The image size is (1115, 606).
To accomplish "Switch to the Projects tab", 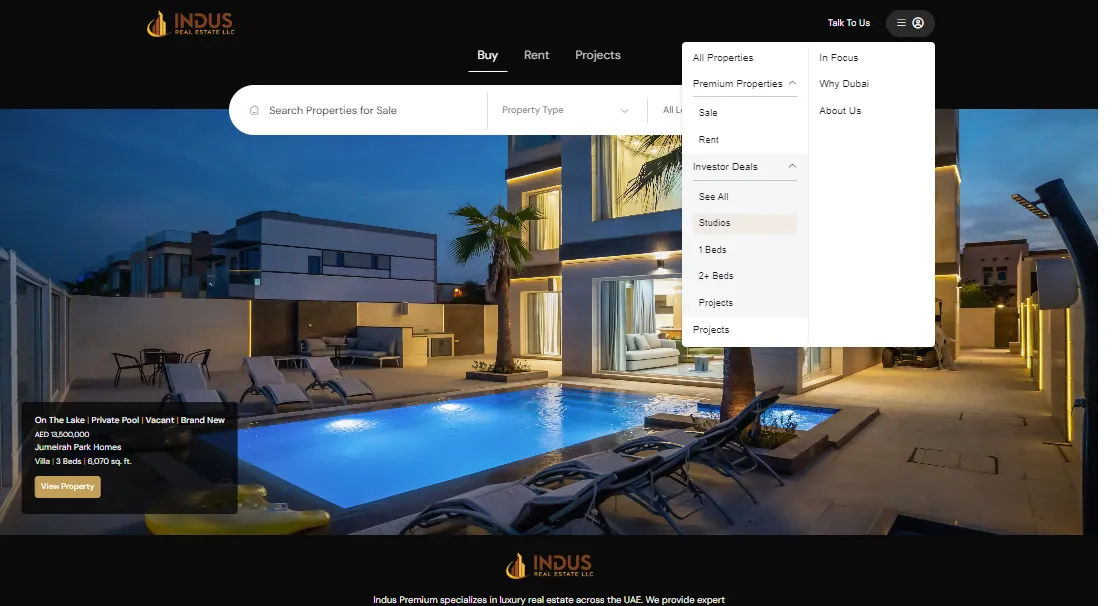I will (597, 55).
